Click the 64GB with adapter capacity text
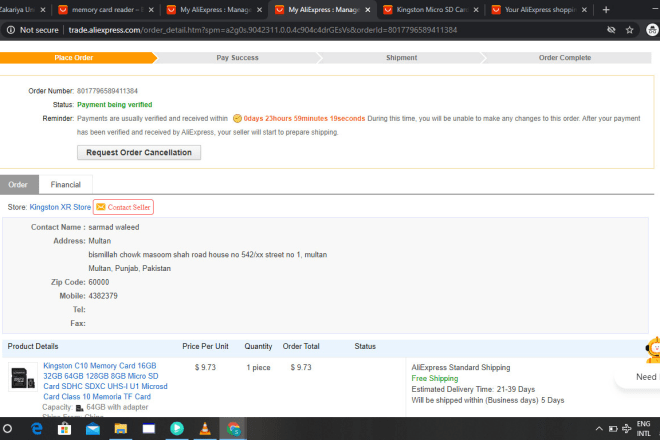Screen dimensions: 660x440 click(x=117, y=407)
